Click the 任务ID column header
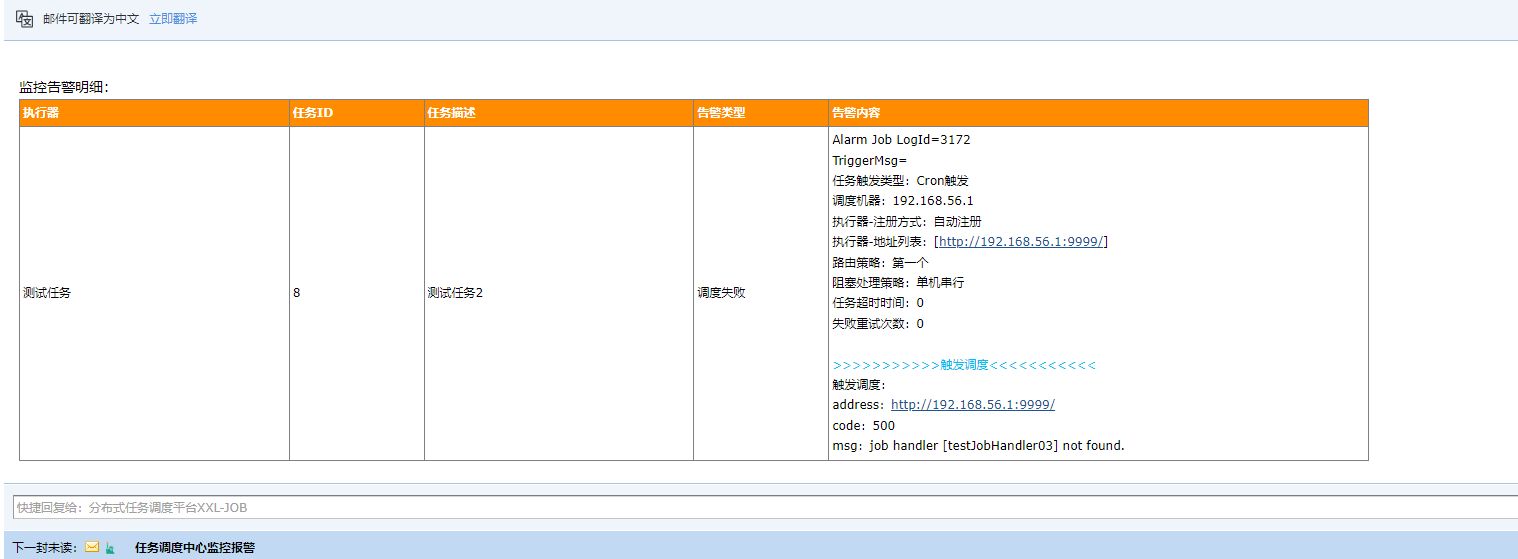The image size is (1518, 559). coord(357,113)
